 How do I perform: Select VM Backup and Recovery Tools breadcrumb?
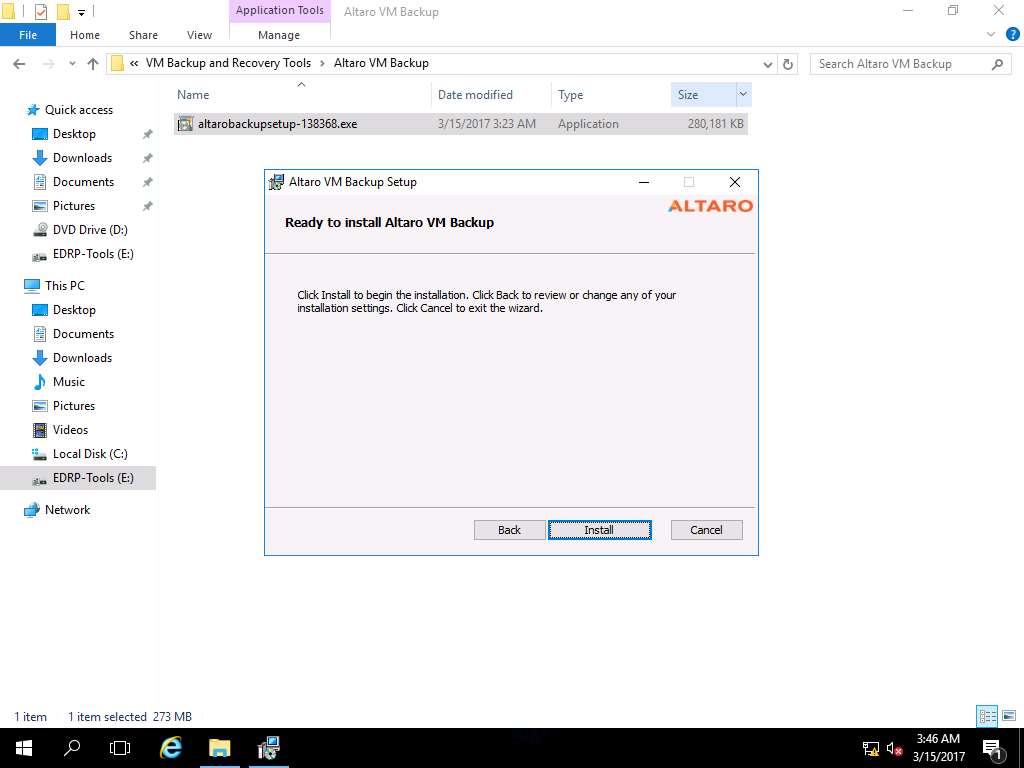(228, 63)
